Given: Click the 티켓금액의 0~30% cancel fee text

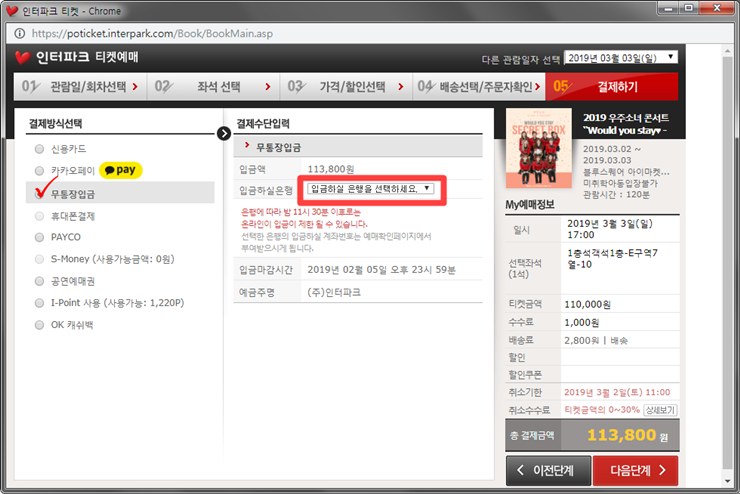Looking at the screenshot, I should tap(602, 410).
